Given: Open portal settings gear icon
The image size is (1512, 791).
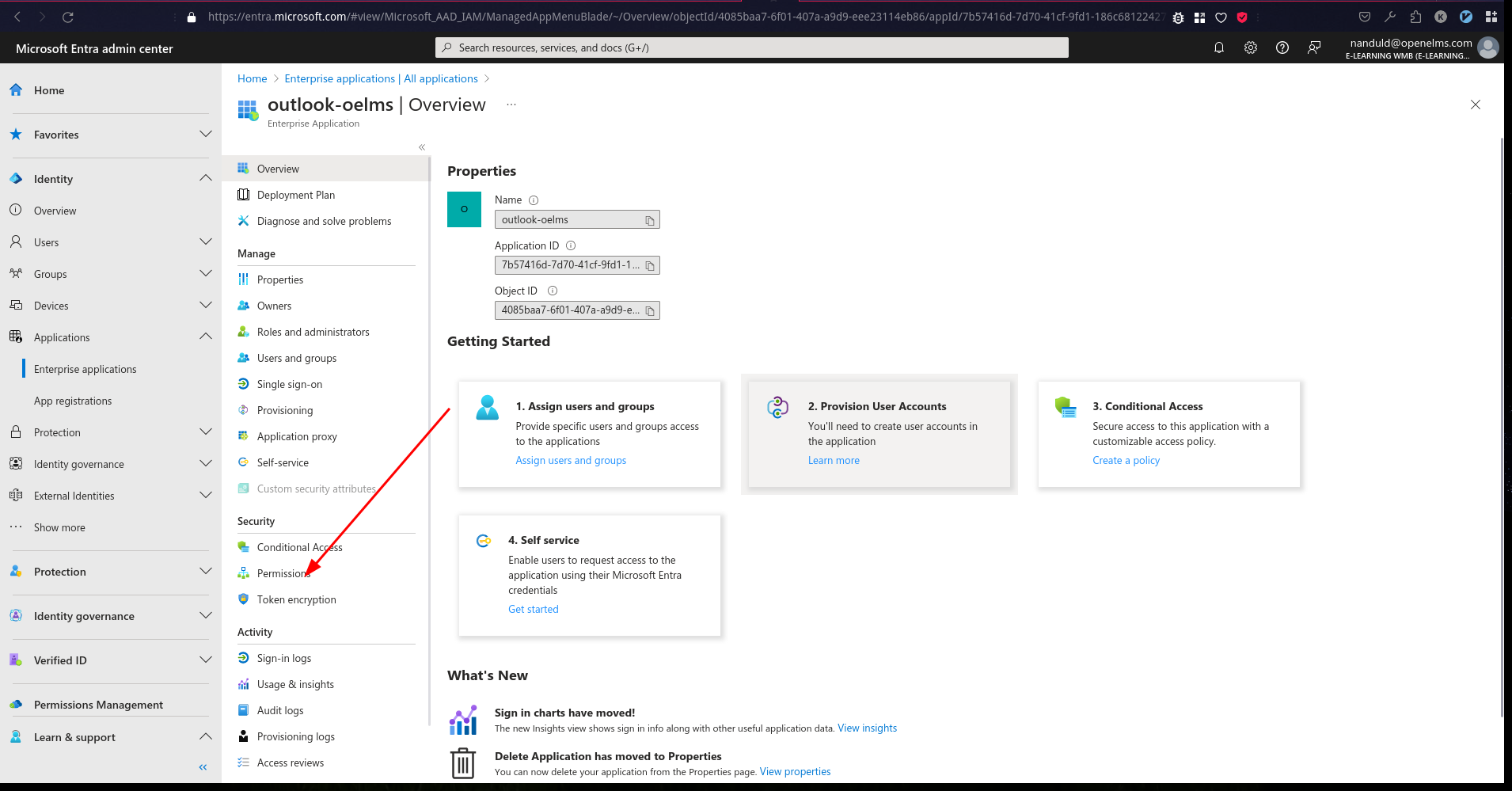Looking at the screenshot, I should (x=1251, y=48).
